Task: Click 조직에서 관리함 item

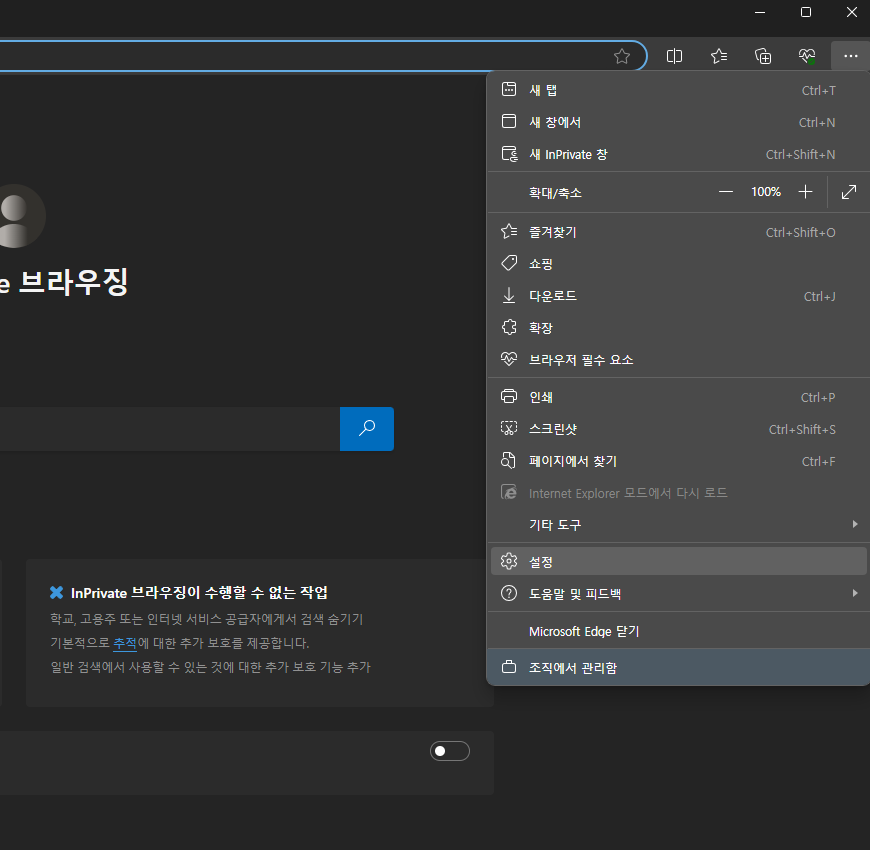Action: click(679, 667)
